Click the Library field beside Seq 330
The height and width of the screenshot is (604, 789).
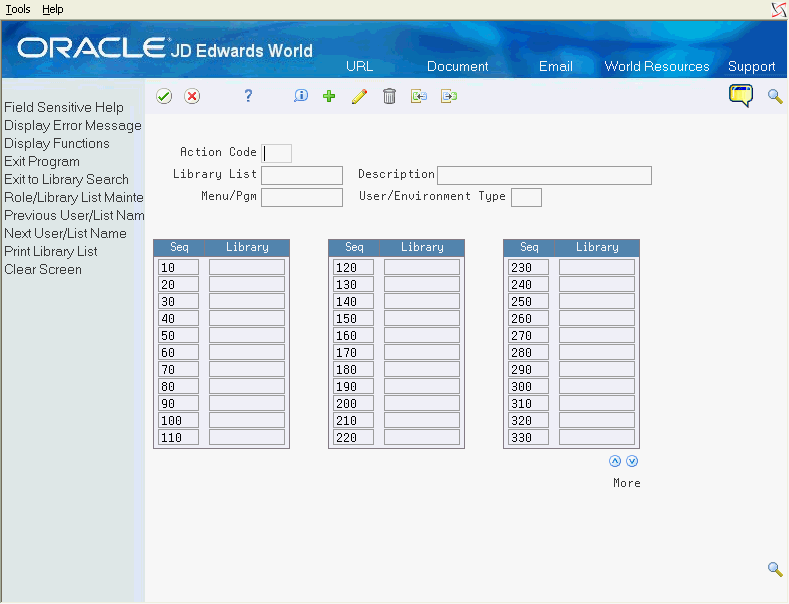597,437
